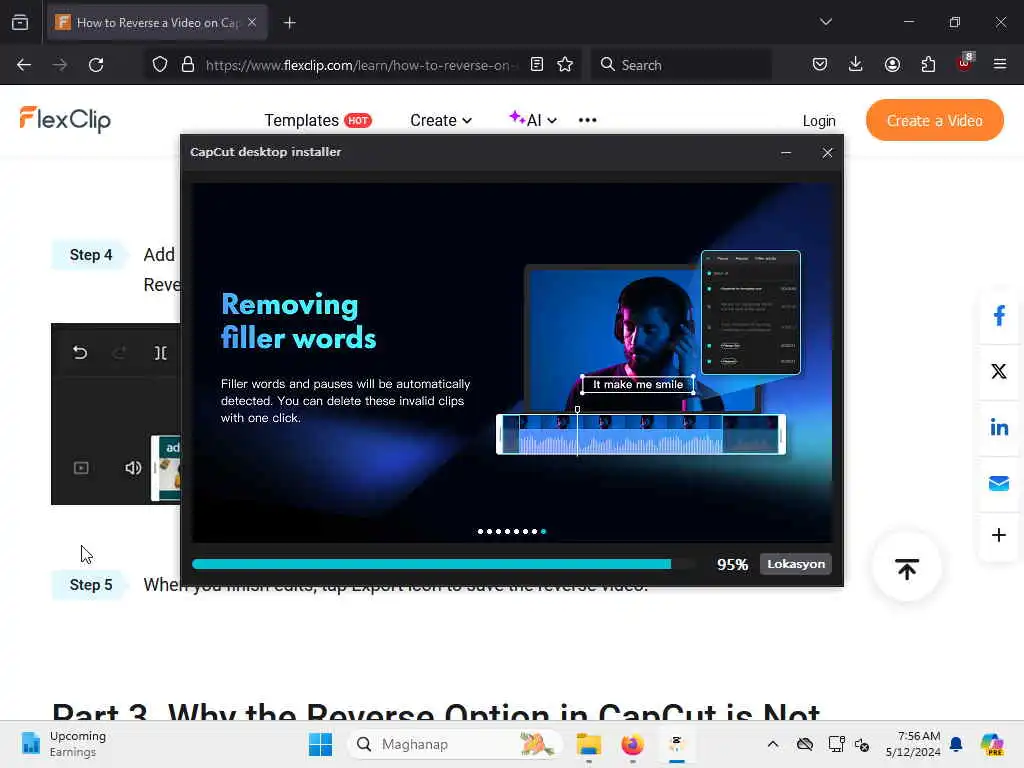This screenshot has height=768, width=1024.
Task: Click the Search box in Firefox toolbar
Action: tap(681, 65)
